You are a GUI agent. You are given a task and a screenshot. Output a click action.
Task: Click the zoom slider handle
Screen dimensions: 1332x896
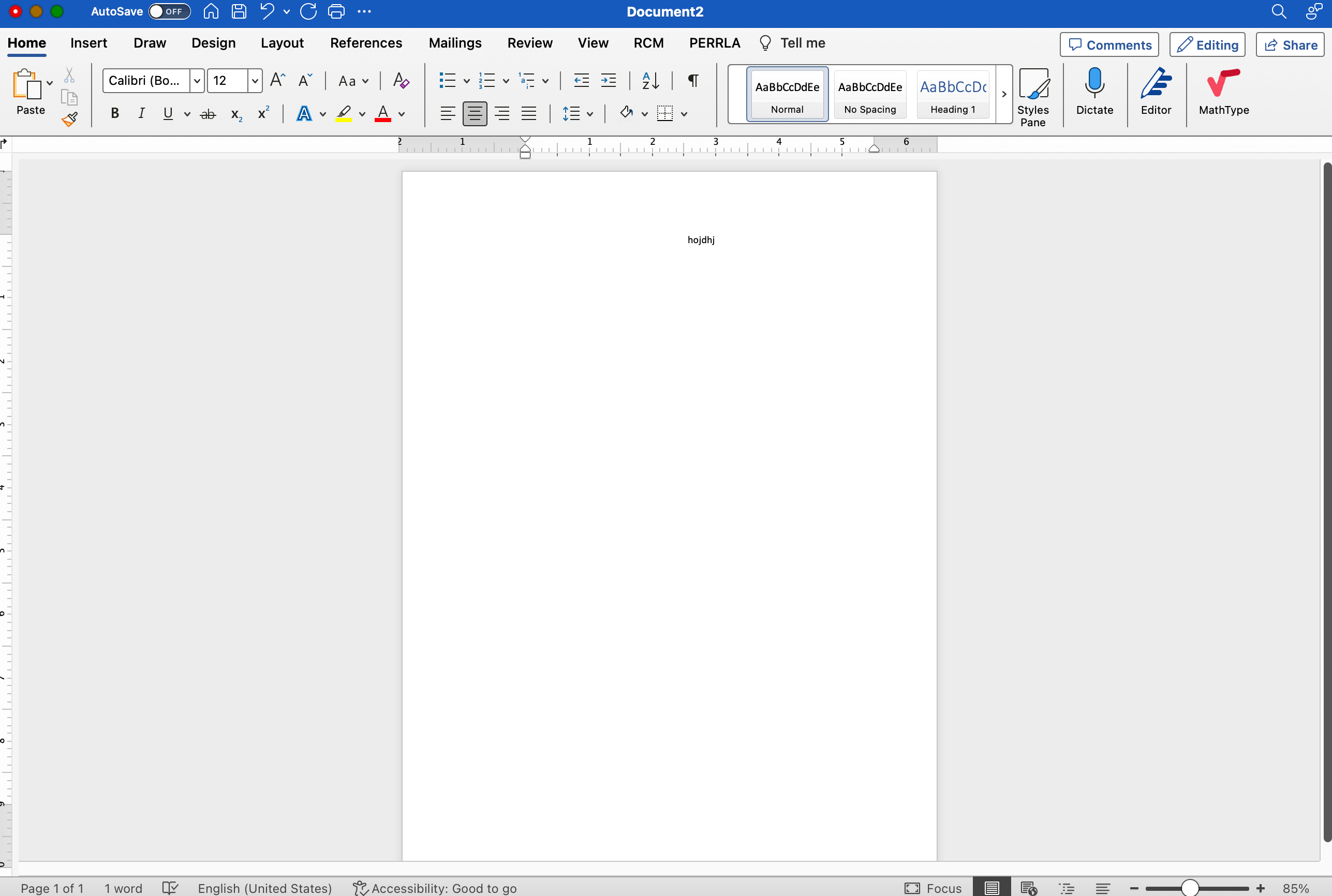coord(1190,887)
